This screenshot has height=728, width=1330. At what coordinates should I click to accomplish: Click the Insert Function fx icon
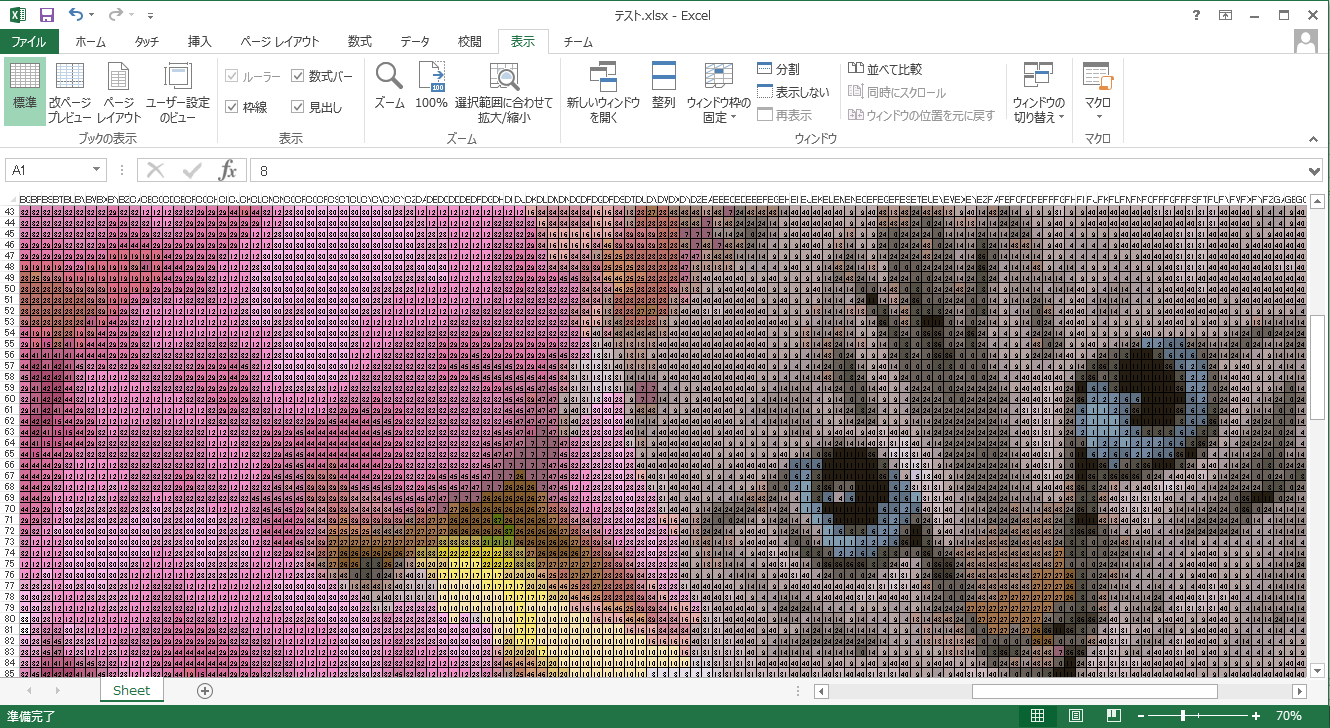click(x=228, y=170)
